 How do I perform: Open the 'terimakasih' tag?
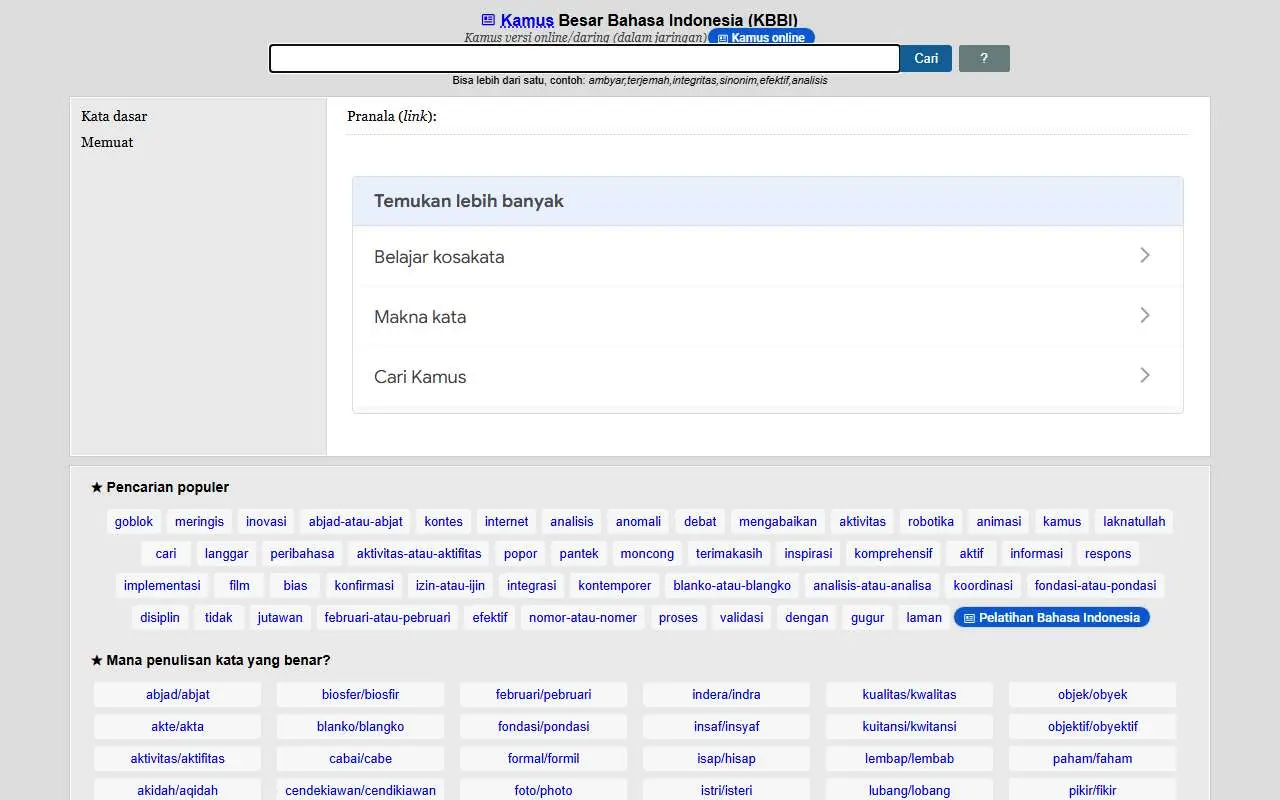pyautogui.click(x=729, y=553)
